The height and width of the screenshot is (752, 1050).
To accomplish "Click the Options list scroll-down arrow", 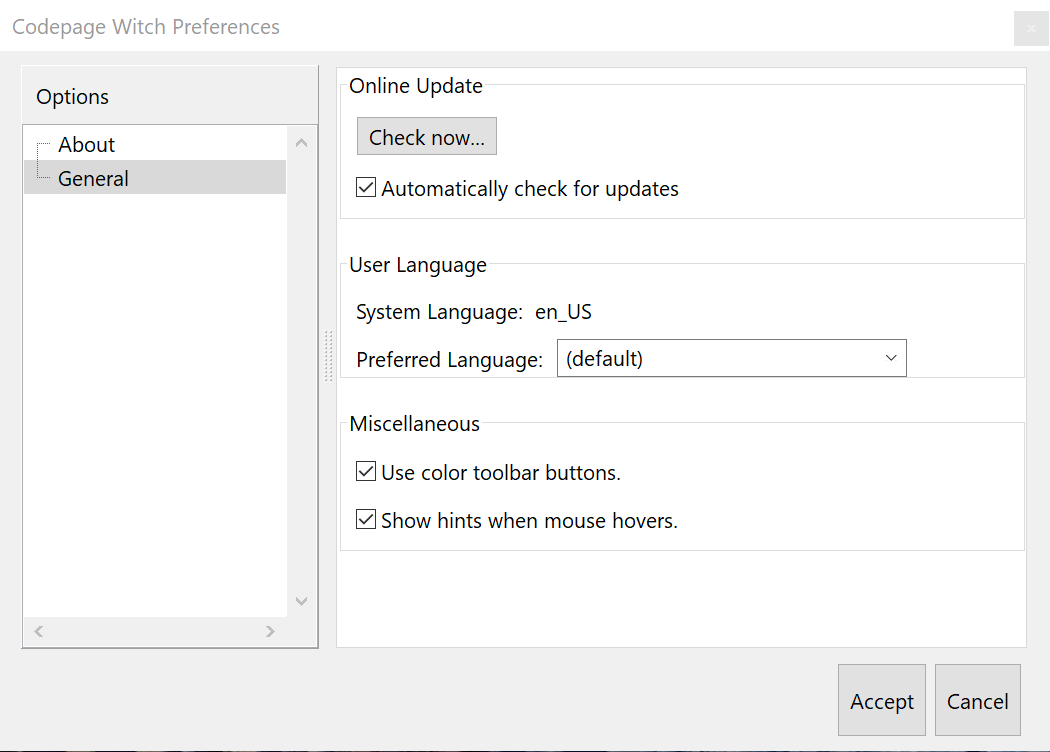I will [x=302, y=601].
